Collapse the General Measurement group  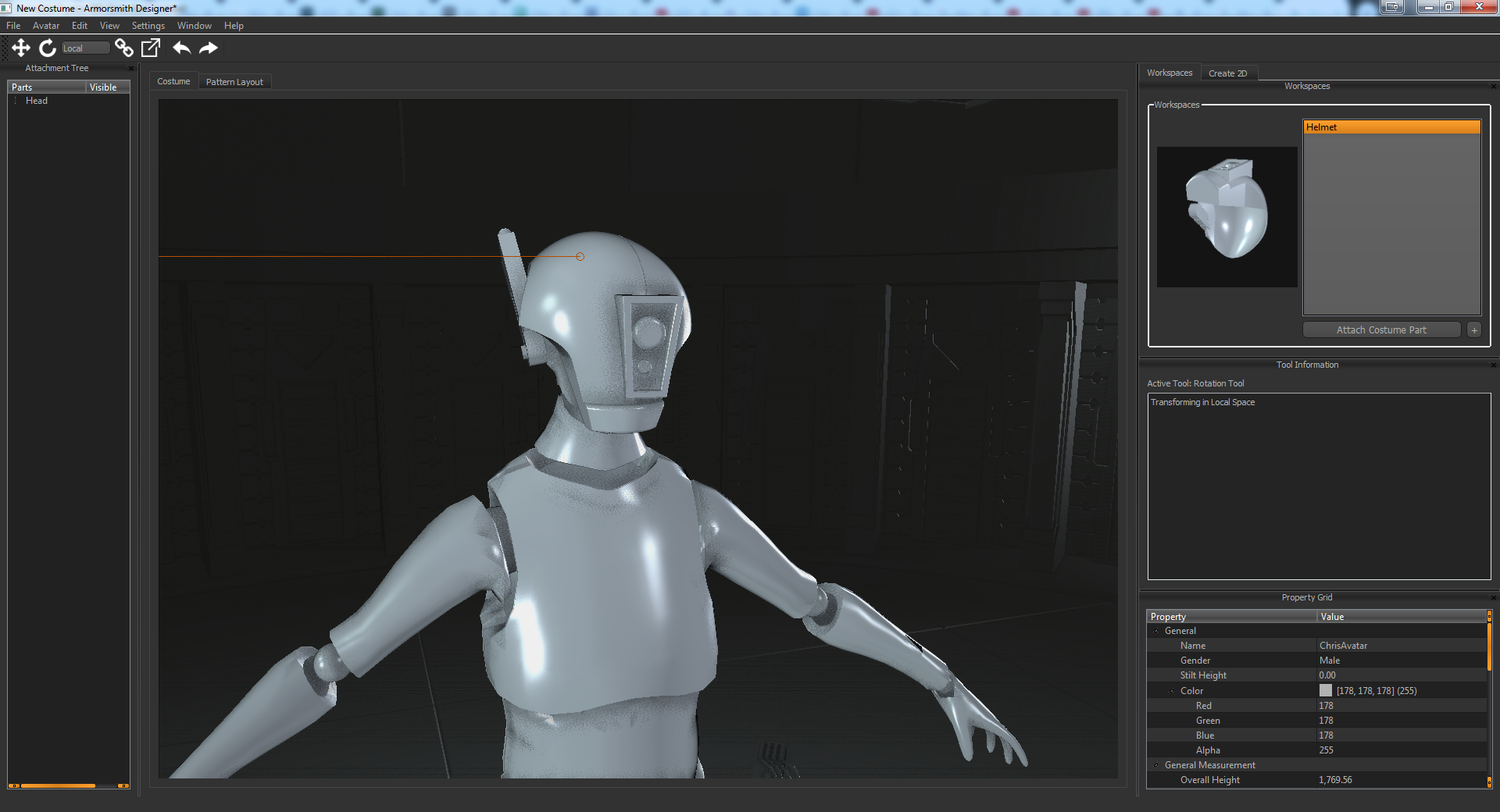coord(1156,765)
